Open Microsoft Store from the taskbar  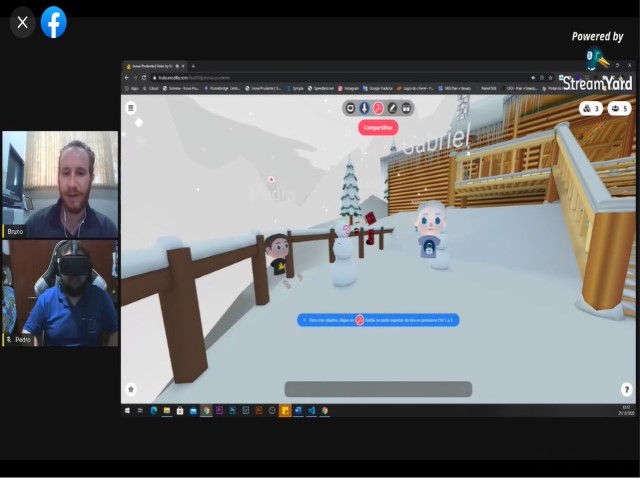[180, 411]
